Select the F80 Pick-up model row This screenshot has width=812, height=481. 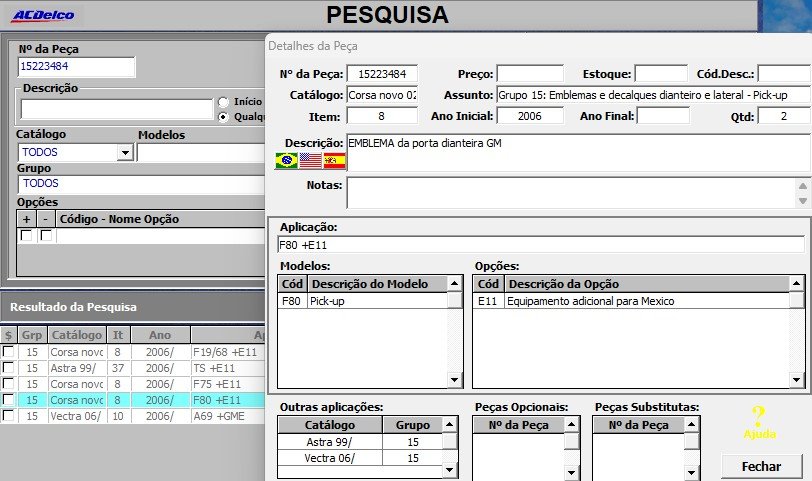click(363, 301)
